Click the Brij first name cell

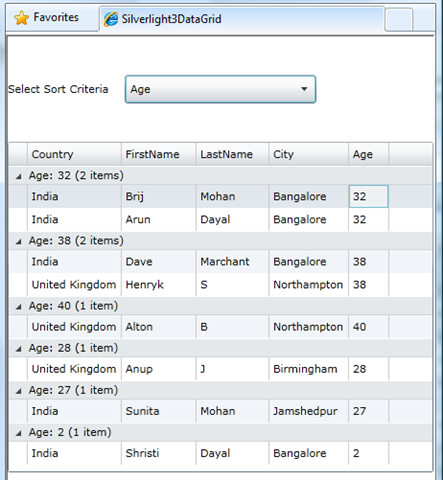coord(159,196)
